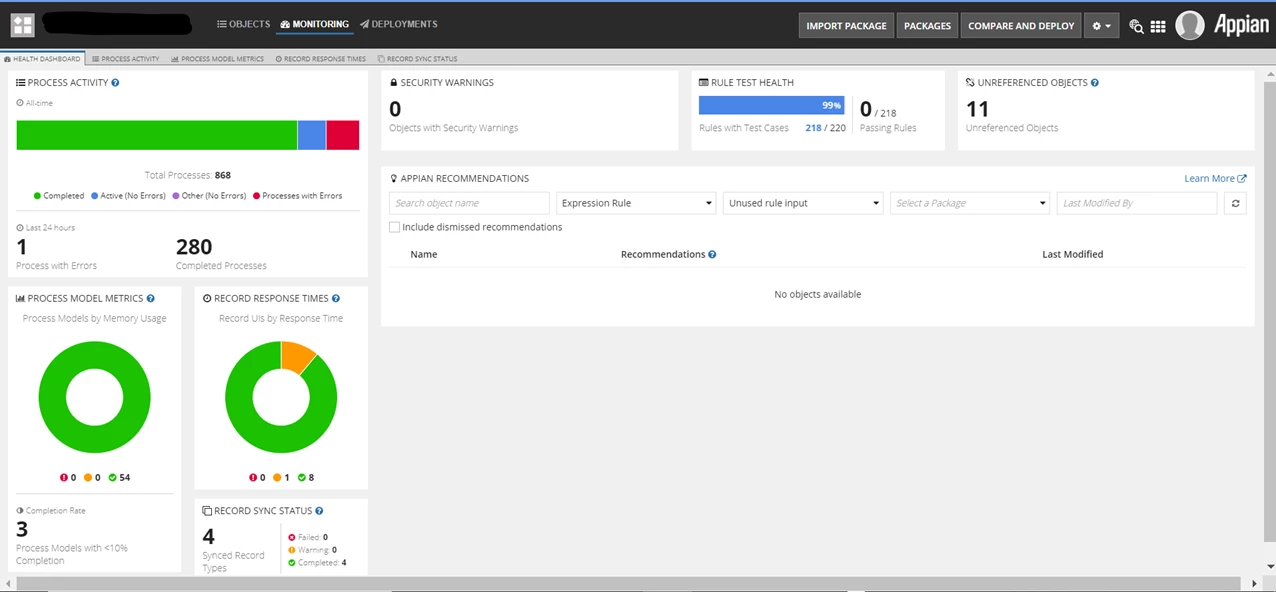Click the global search globe icon
The height and width of the screenshot is (592, 1276).
point(1136,26)
